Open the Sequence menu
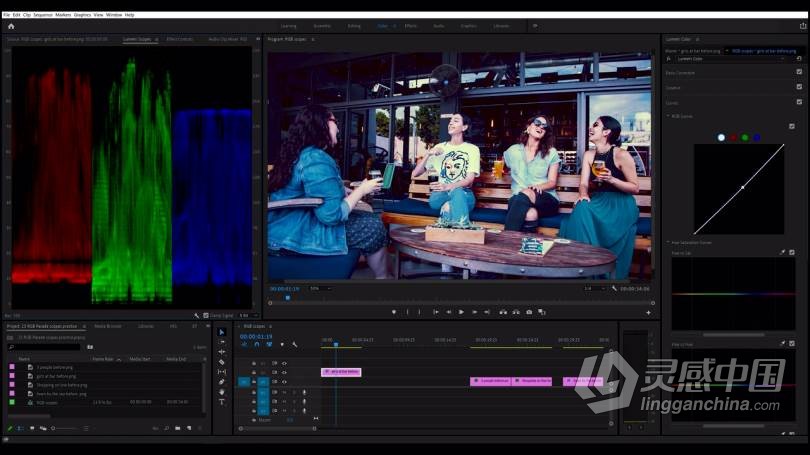 (43, 15)
